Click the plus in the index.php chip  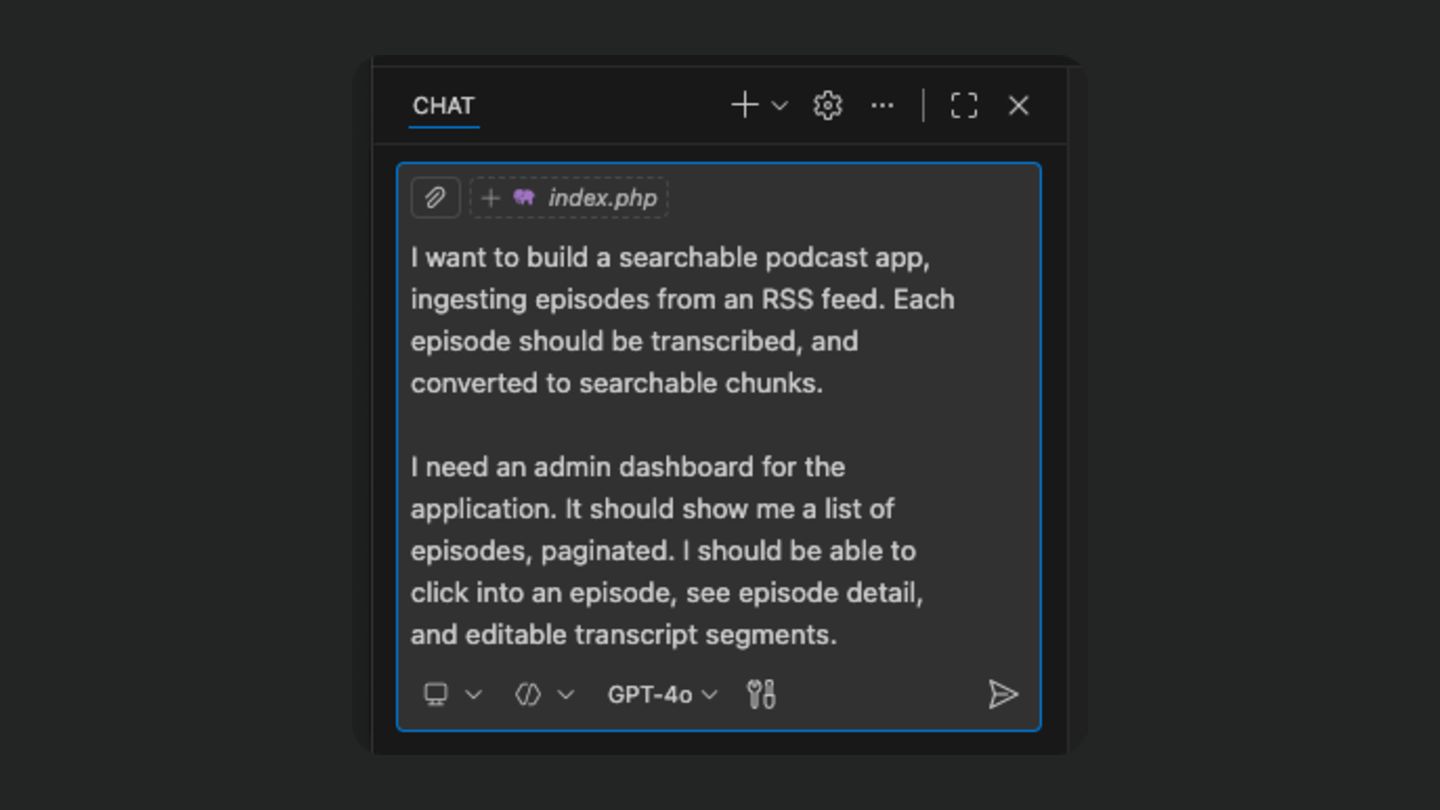[x=490, y=198]
